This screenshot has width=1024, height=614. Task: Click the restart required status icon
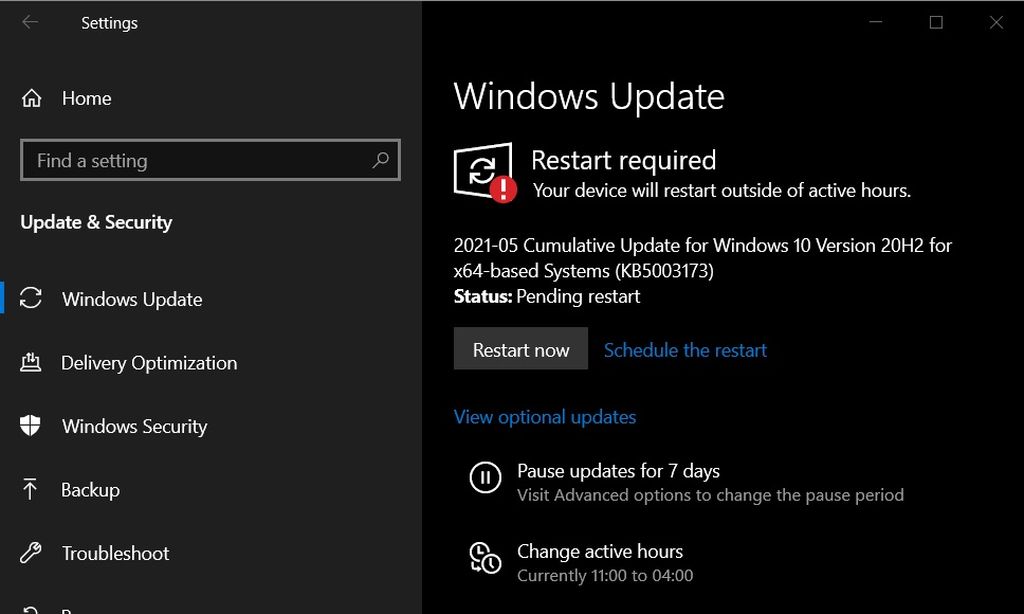tap(485, 172)
